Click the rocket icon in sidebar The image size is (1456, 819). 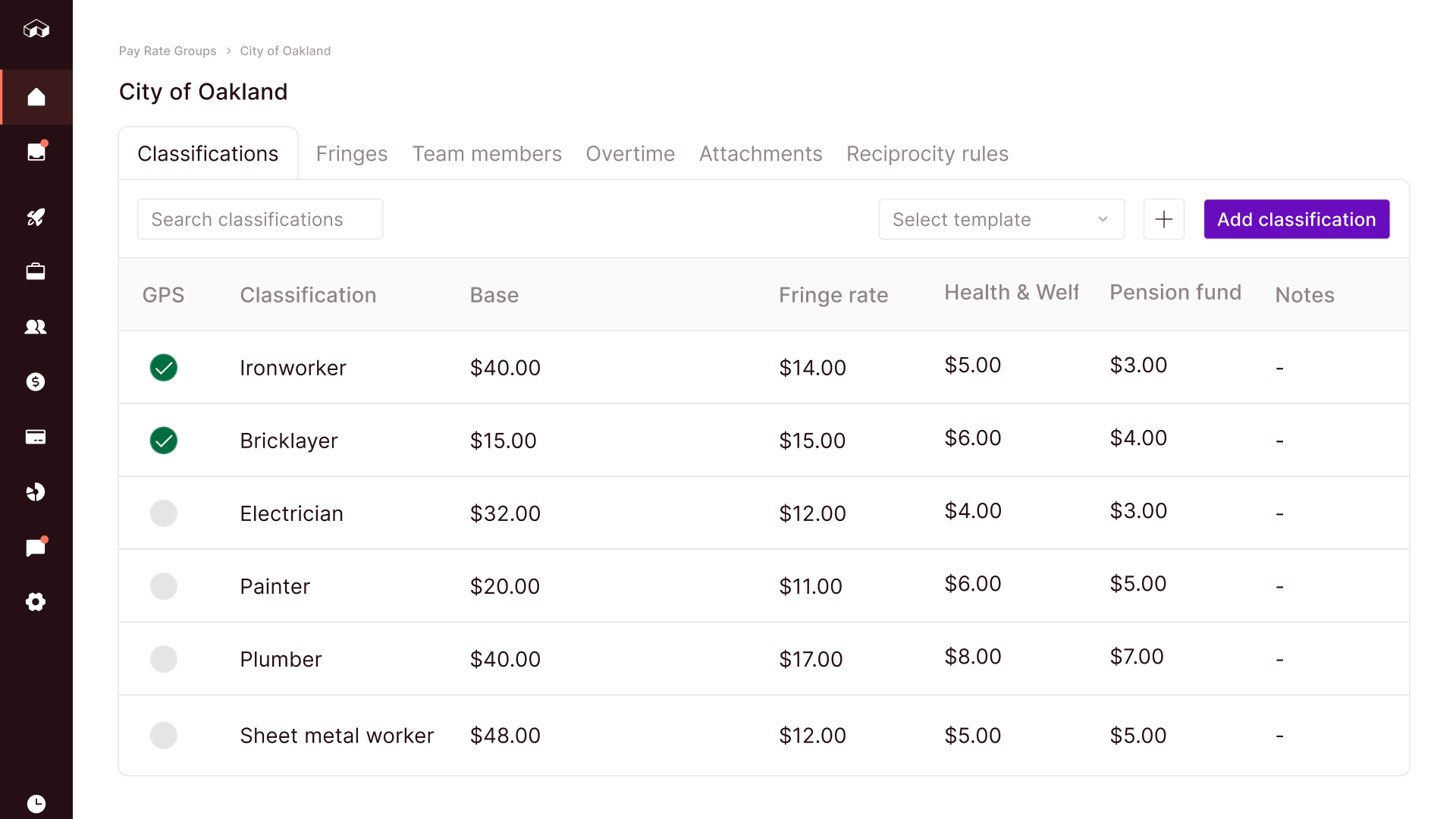point(36,217)
